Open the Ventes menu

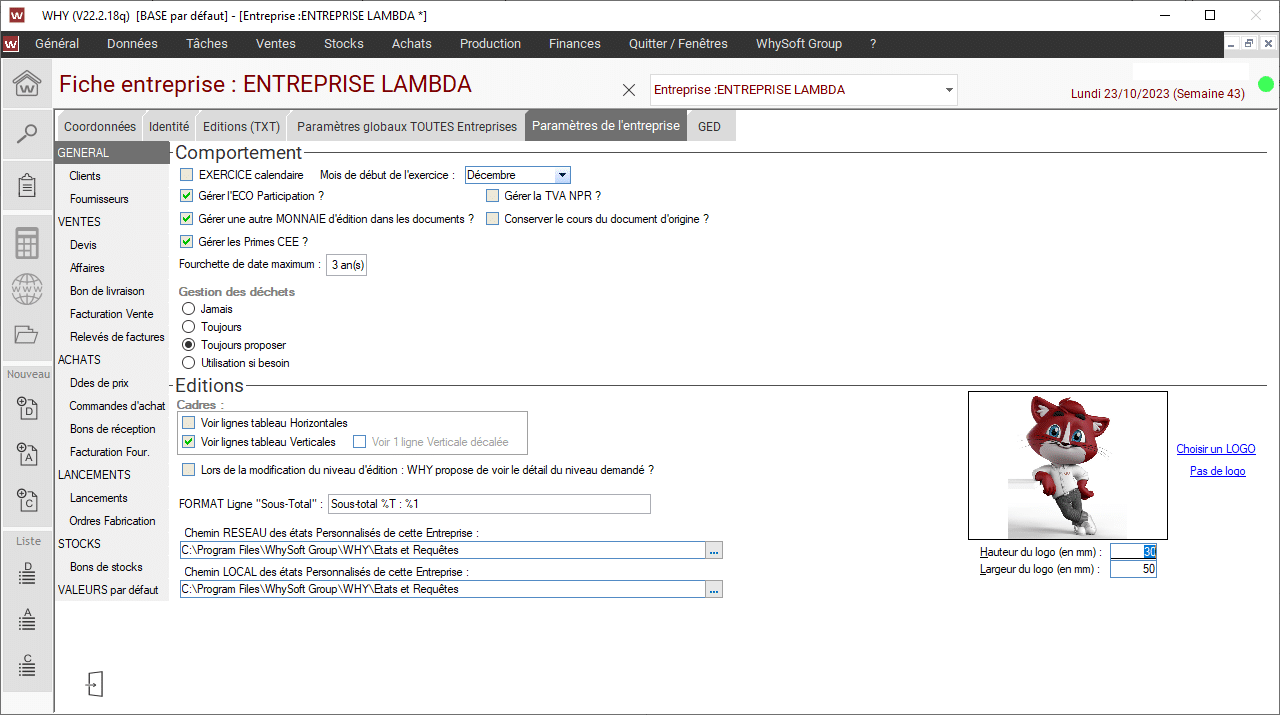point(276,44)
